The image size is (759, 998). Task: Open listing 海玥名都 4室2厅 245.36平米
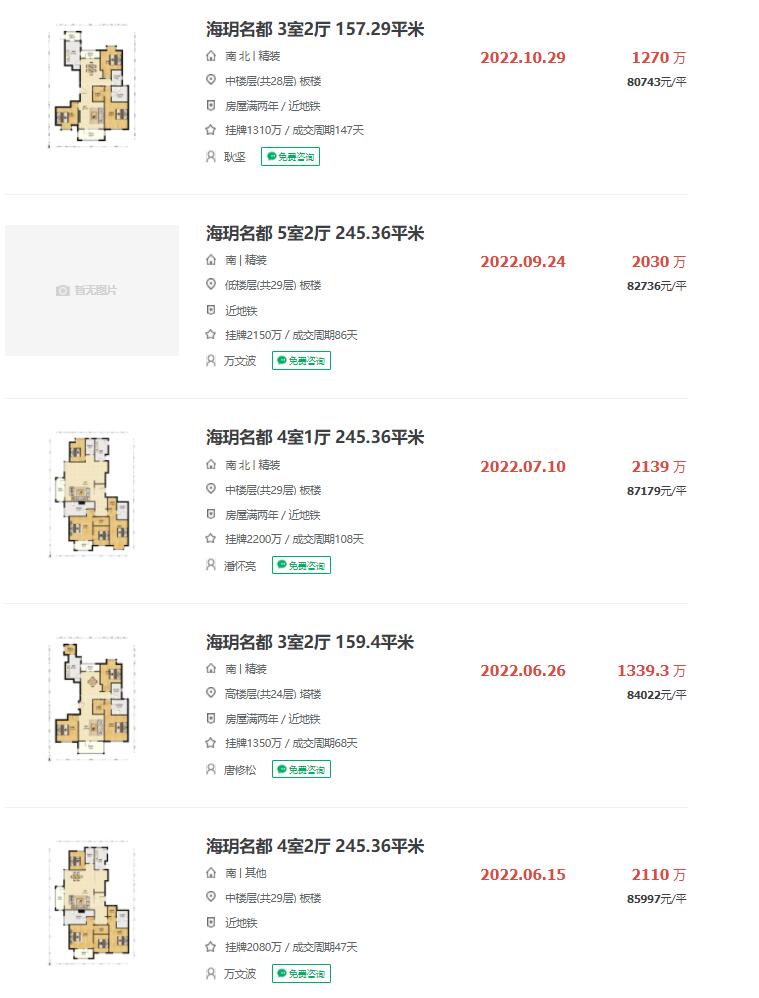(x=315, y=846)
